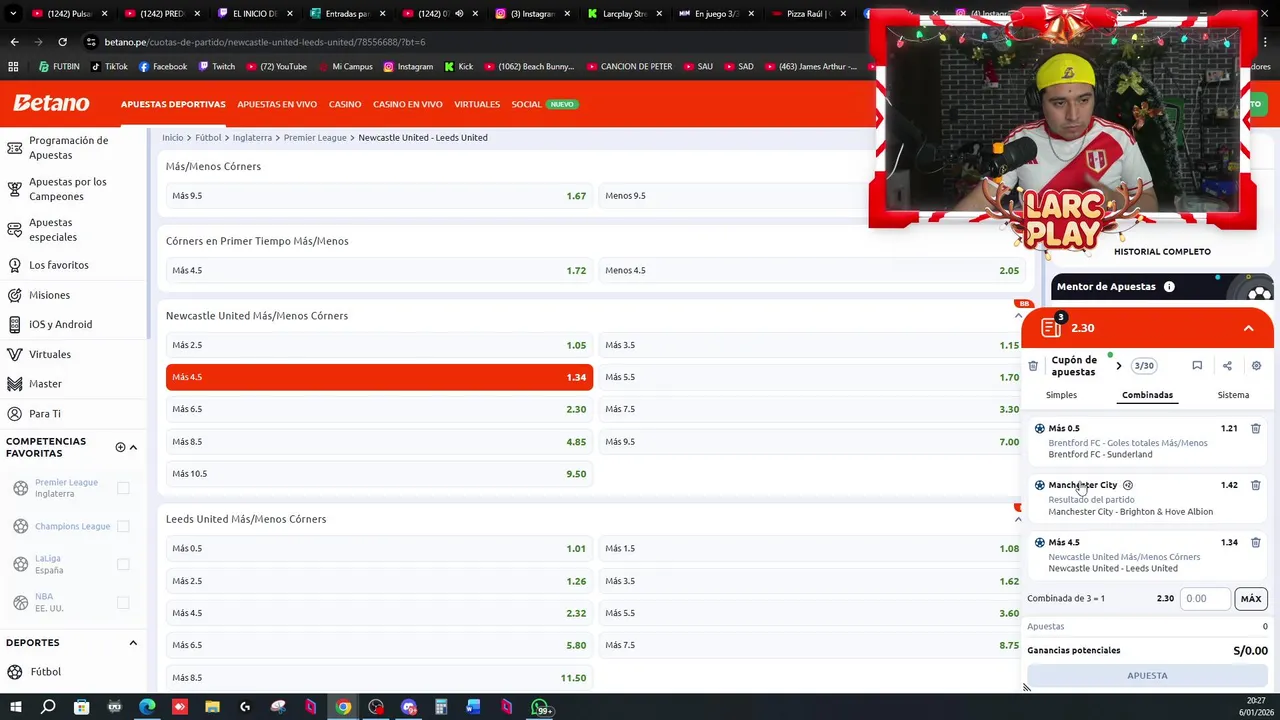The image size is (1280, 720).
Task: Open WhatsApp from the taskbar
Action: point(540,708)
